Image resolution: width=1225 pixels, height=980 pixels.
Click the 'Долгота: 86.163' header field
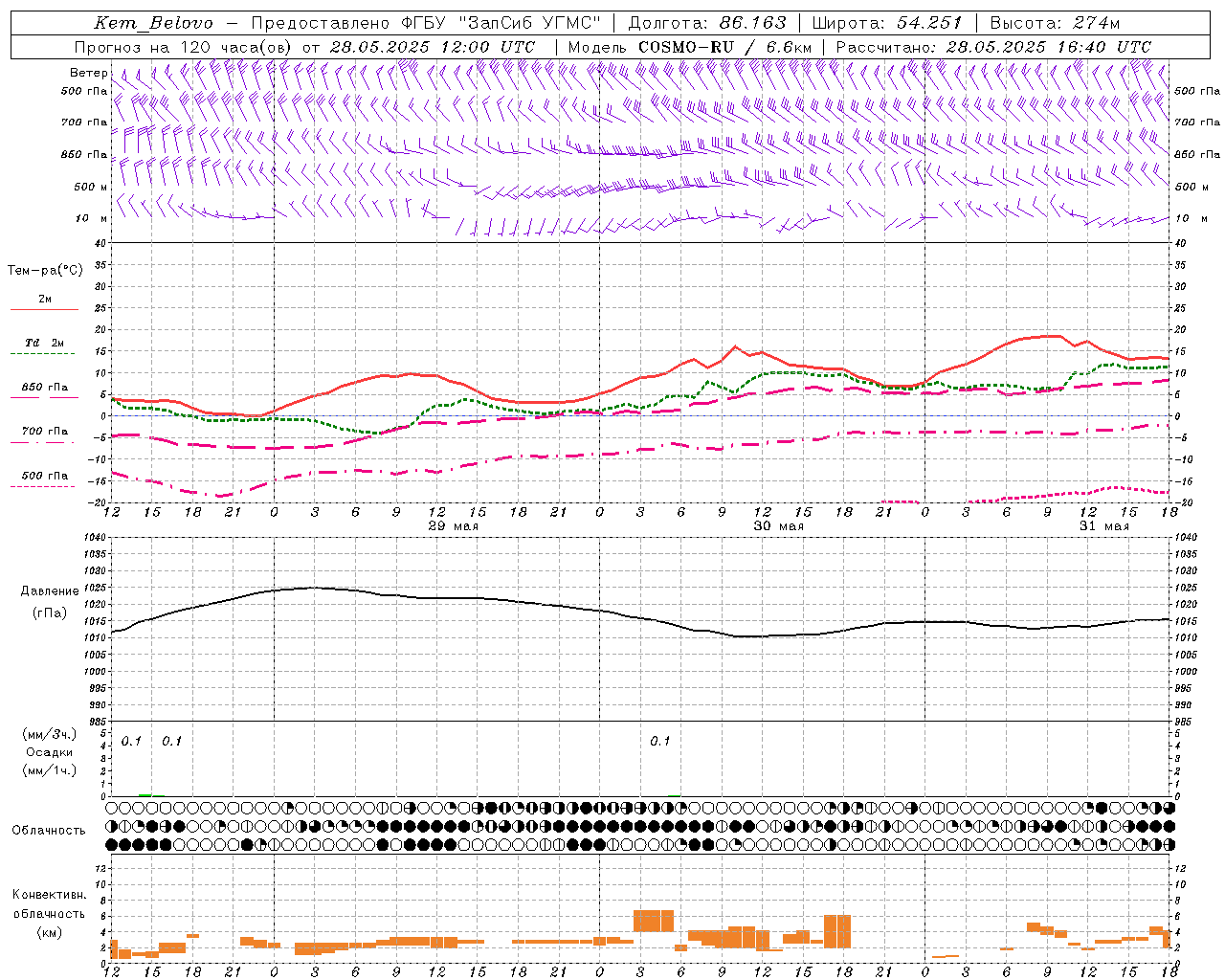[706, 23]
